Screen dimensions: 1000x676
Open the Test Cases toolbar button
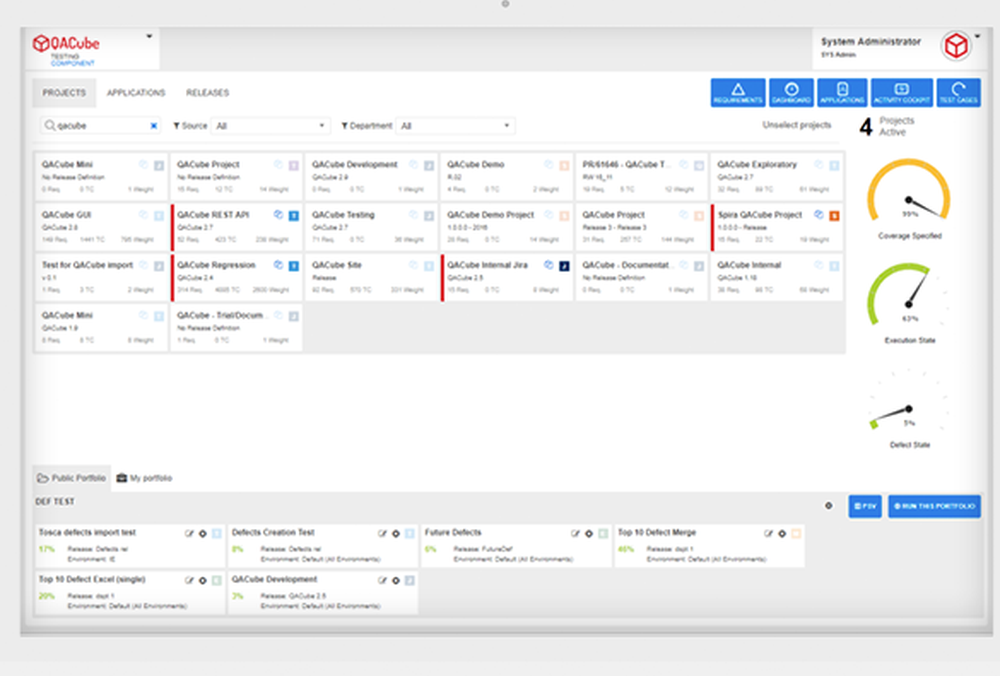958,92
